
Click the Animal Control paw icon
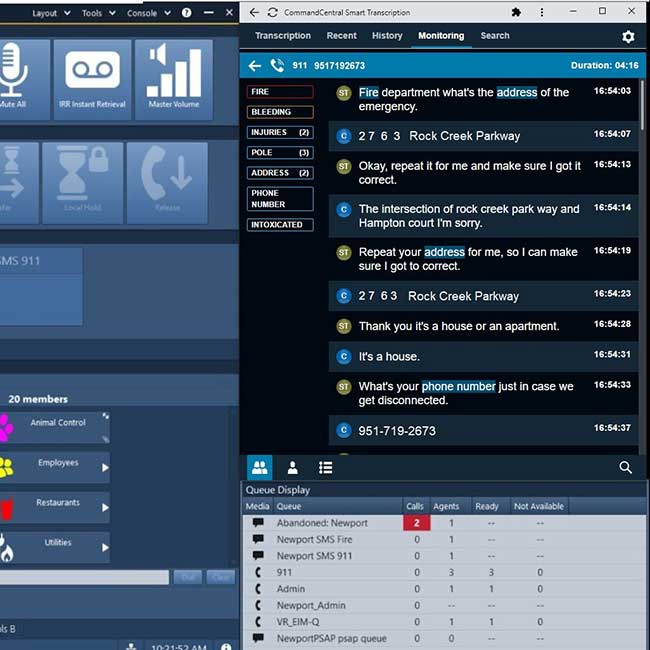point(6,428)
